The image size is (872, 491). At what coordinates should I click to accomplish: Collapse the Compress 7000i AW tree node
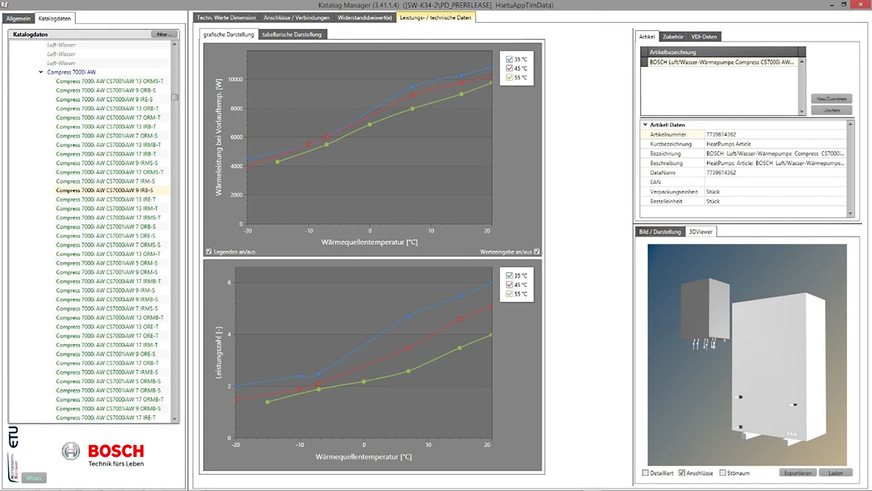click(x=39, y=72)
